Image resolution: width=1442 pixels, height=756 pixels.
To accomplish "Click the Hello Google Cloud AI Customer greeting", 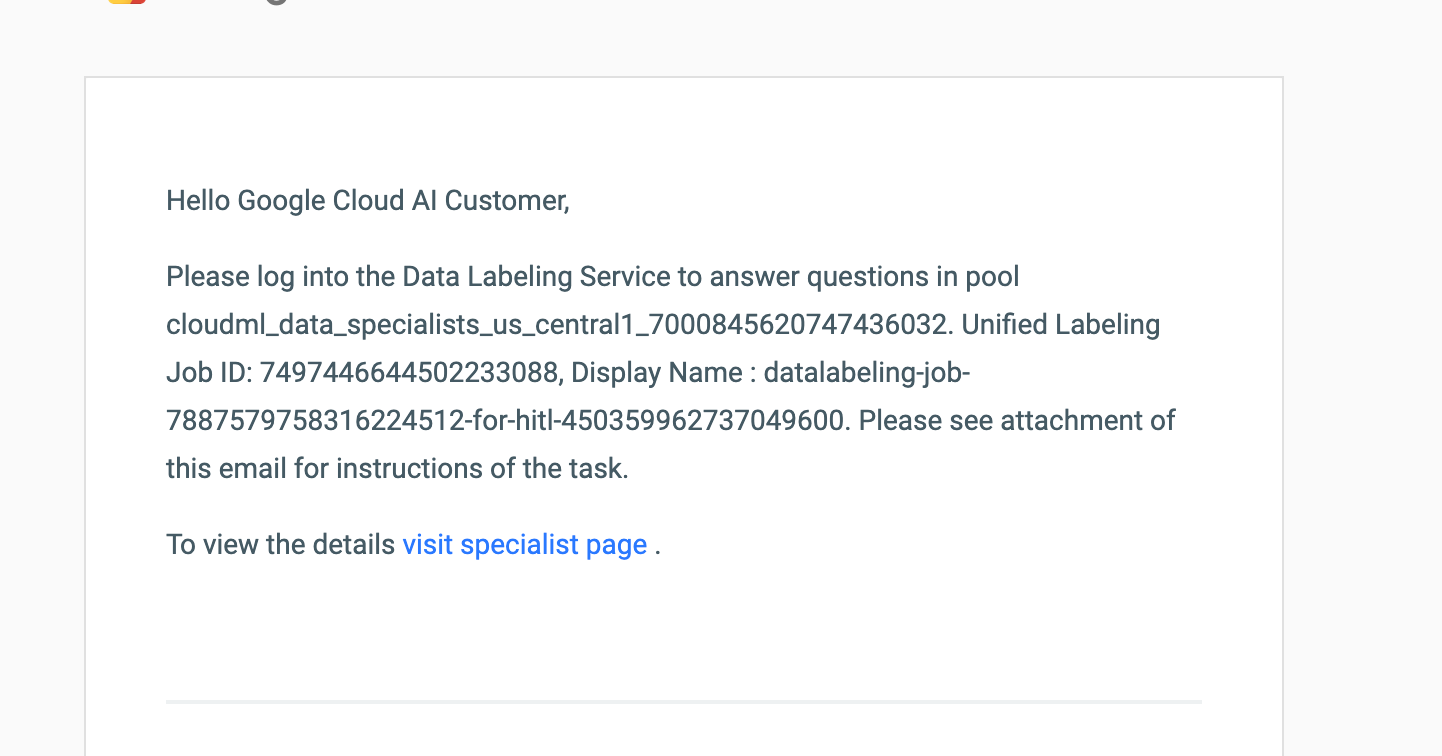I will tap(367, 201).
